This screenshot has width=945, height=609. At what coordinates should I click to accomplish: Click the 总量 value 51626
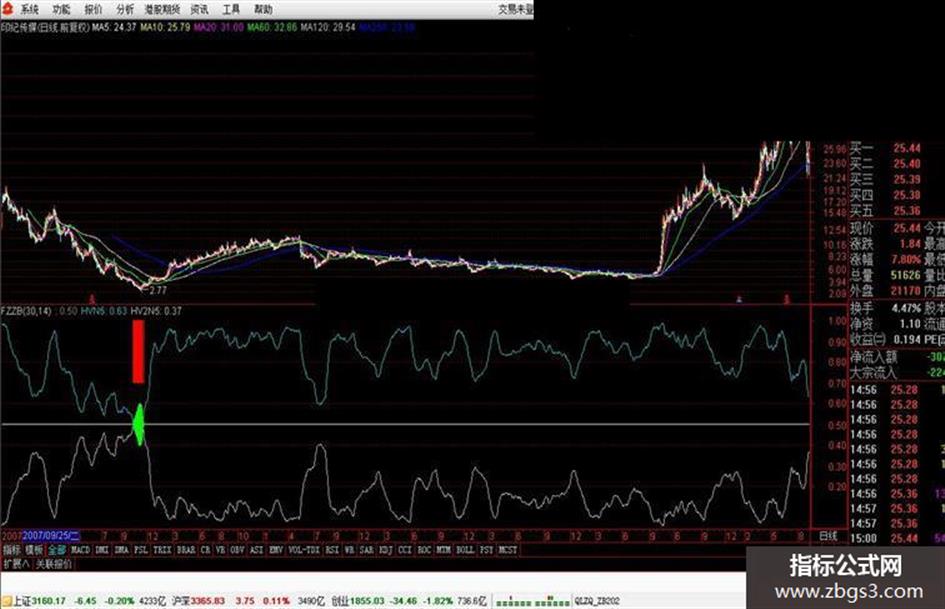point(906,275)
